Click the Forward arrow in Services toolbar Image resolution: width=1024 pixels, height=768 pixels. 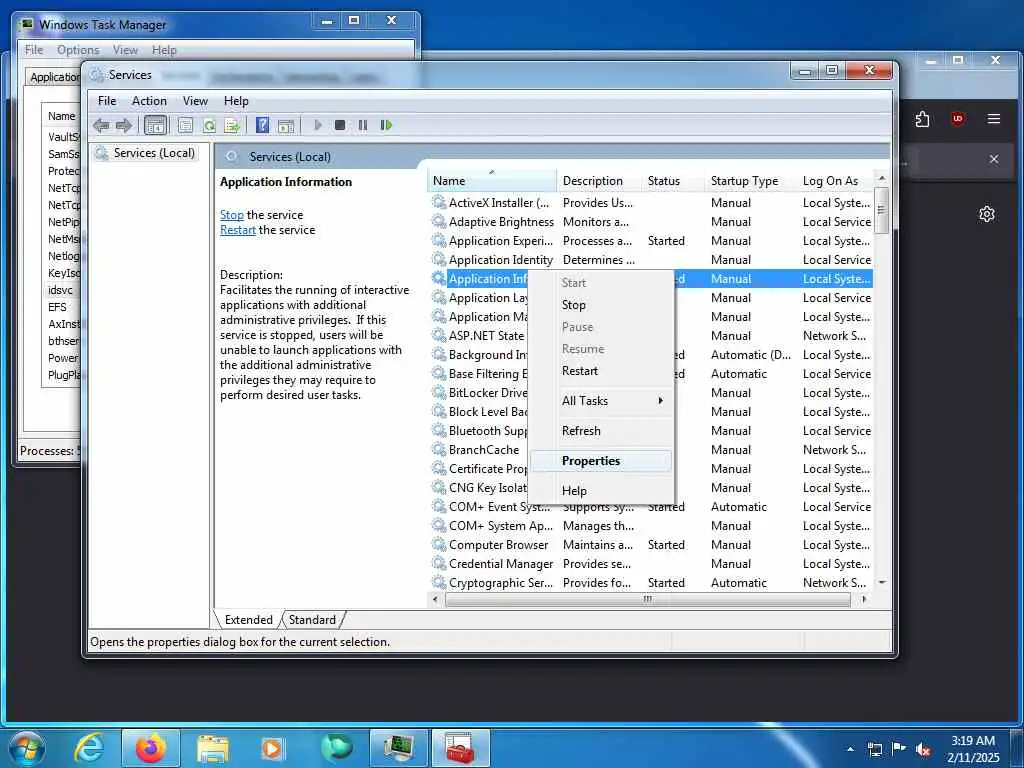coord(123,125)
